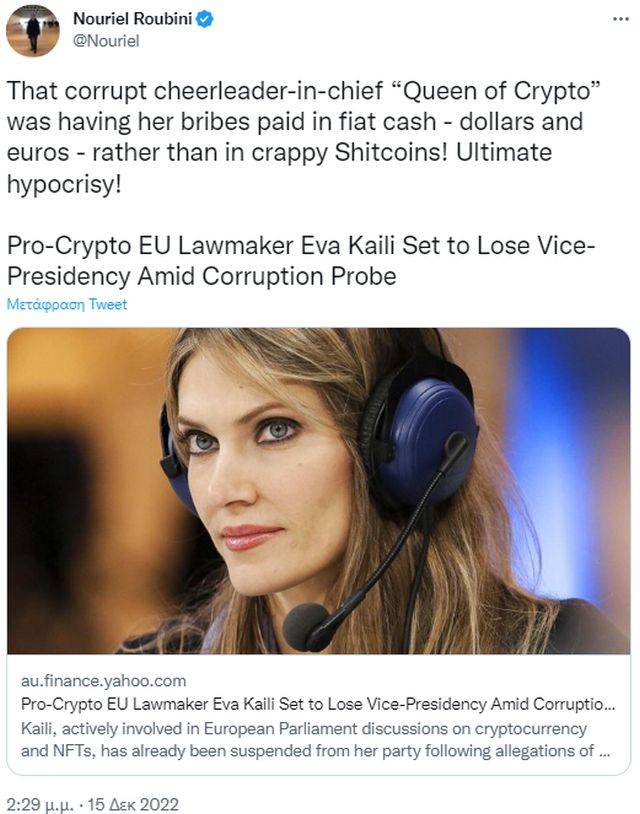Open the Eva Kaili article preview image
This screenshot has height=814, width=640.
[319, 491]
